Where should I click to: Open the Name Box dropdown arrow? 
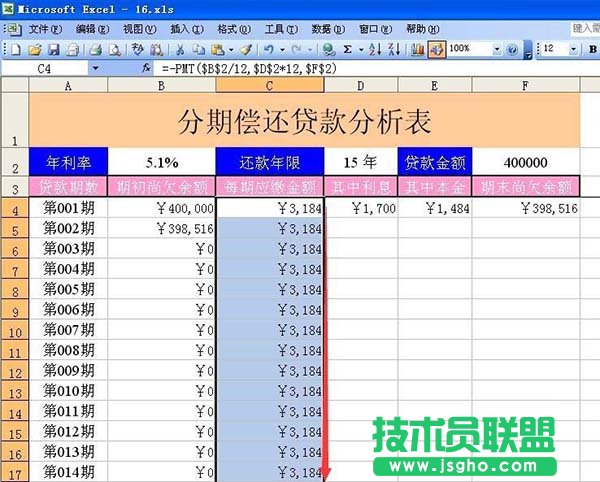point(95,68)
